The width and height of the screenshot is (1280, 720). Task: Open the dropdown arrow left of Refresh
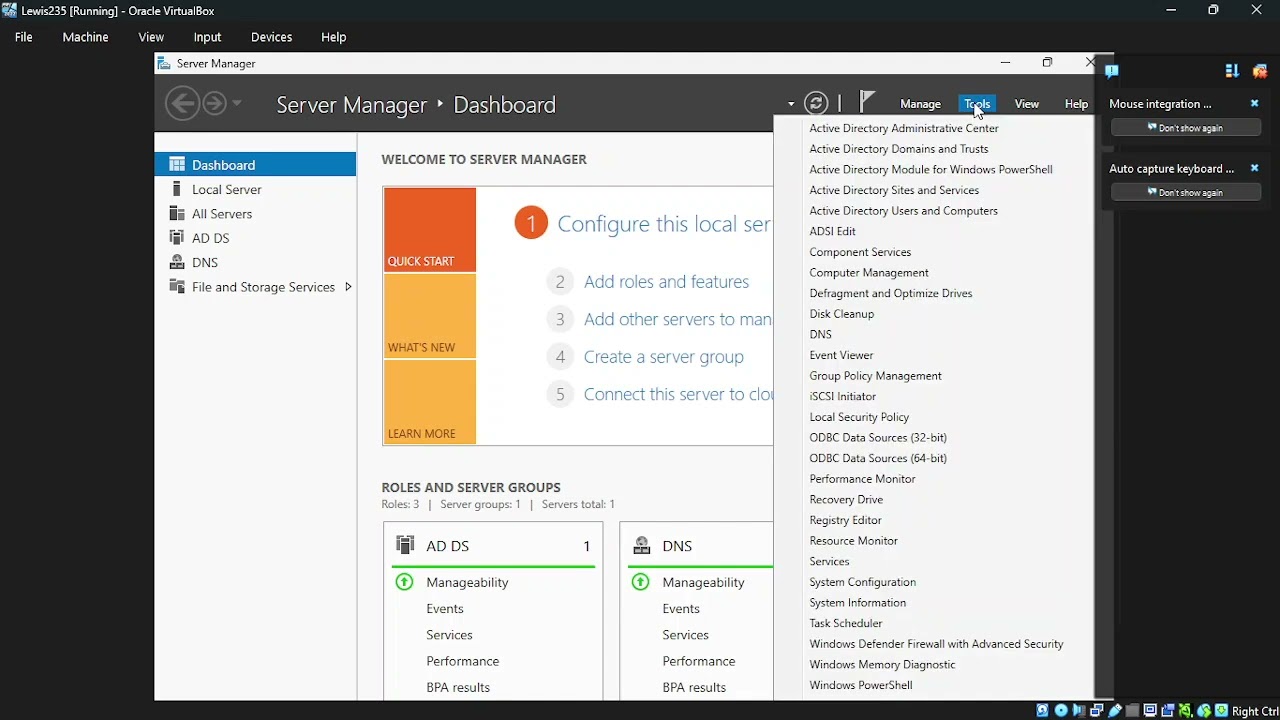(x=791, y=104)
